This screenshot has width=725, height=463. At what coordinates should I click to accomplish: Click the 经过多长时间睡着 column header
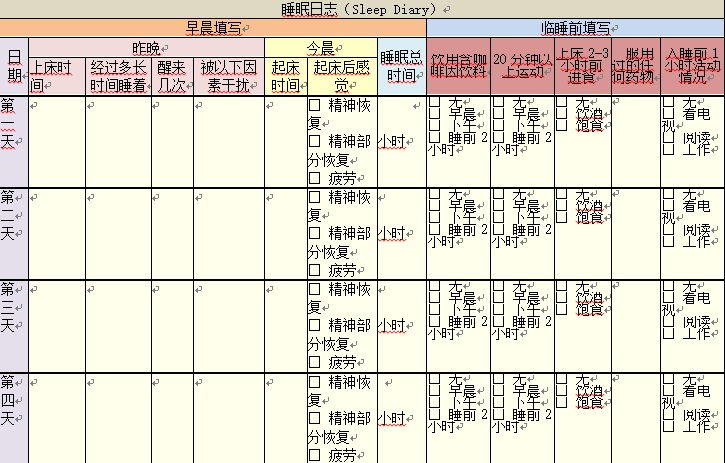(118, 76)
